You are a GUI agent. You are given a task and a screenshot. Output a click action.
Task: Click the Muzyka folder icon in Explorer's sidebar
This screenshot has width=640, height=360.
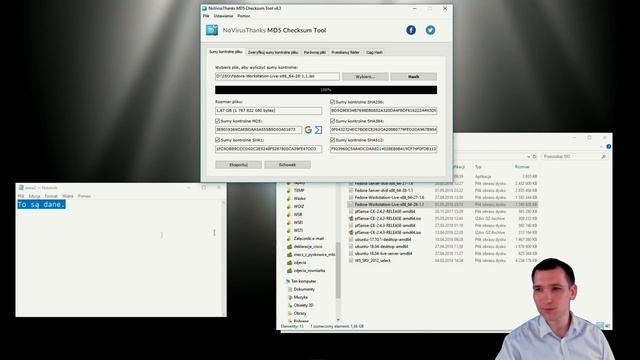pos(290,297)
